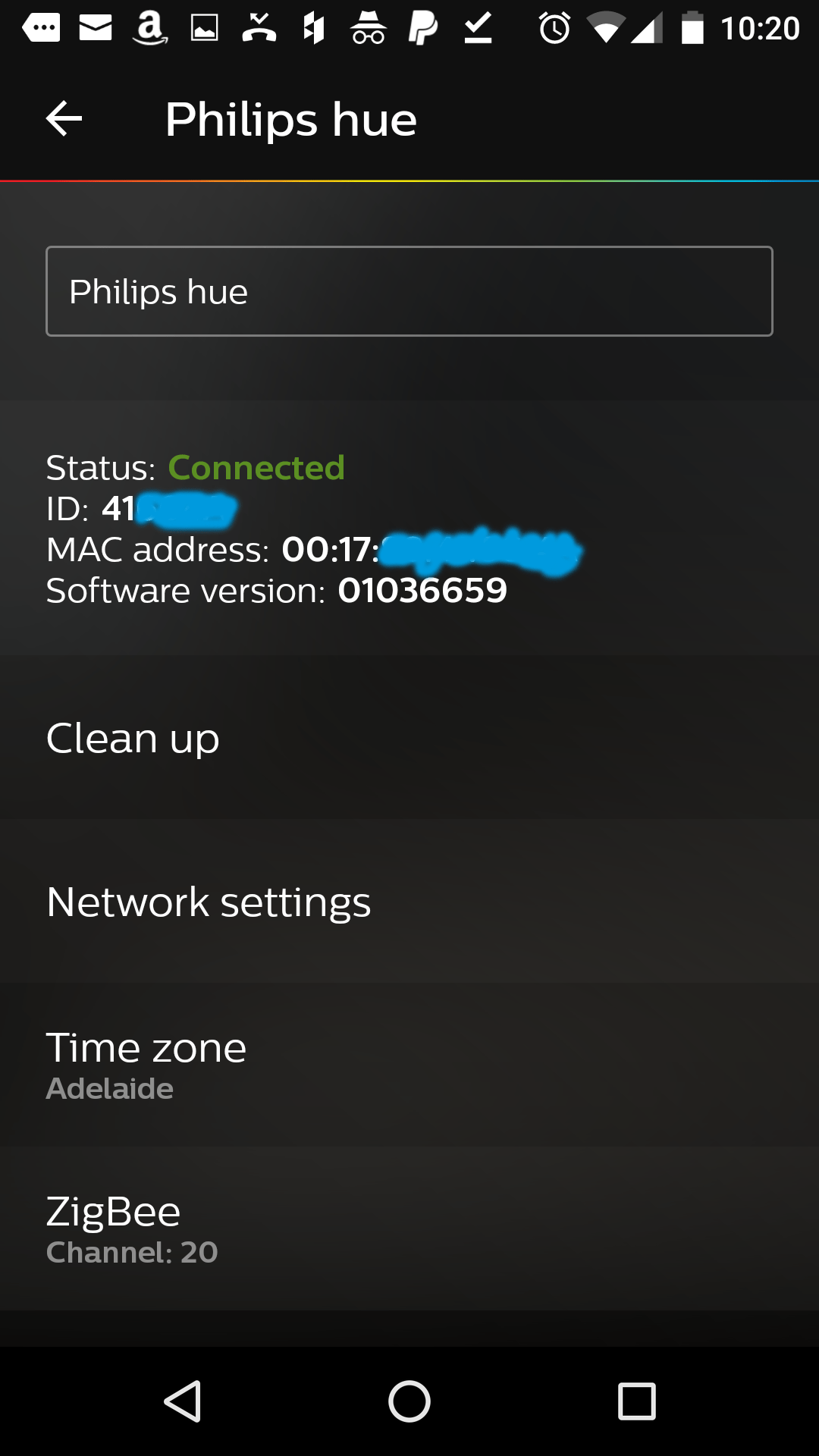This screenshot has width=819, height=1456.
Task: Open the image notification icon
Action: pyautogui.click(x=204, y=29)
